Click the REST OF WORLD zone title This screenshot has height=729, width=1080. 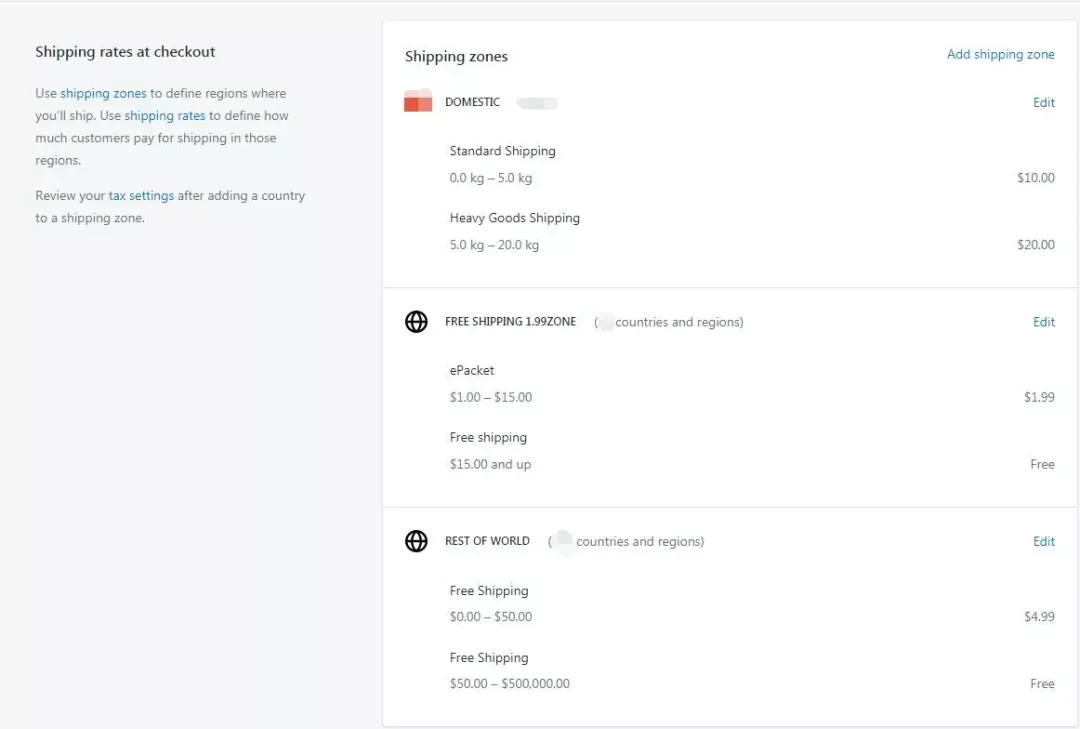[x=487, y=541]
